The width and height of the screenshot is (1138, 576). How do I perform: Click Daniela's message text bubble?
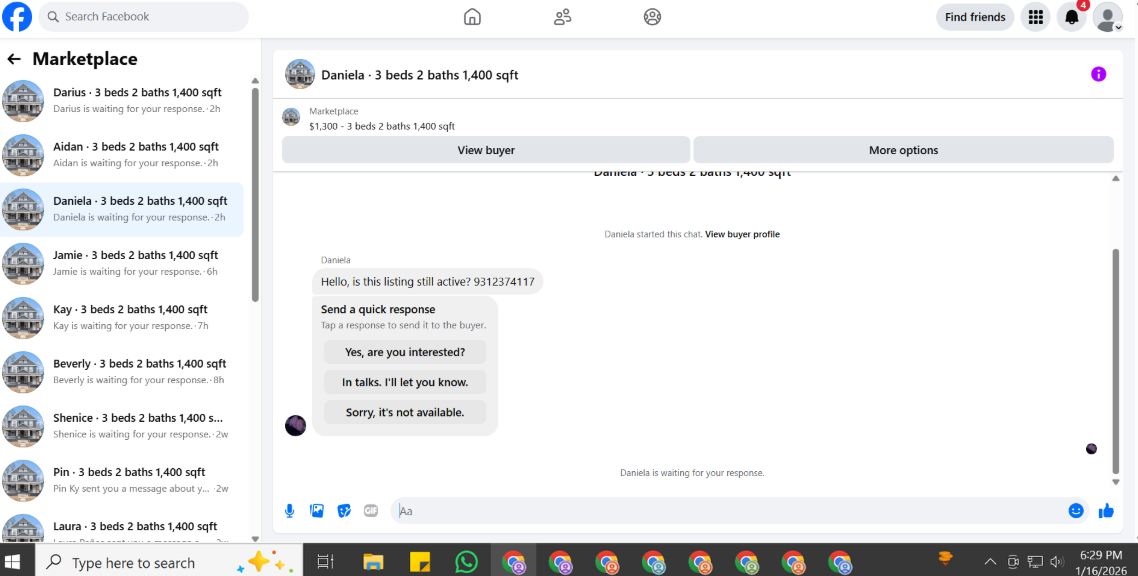427,281
